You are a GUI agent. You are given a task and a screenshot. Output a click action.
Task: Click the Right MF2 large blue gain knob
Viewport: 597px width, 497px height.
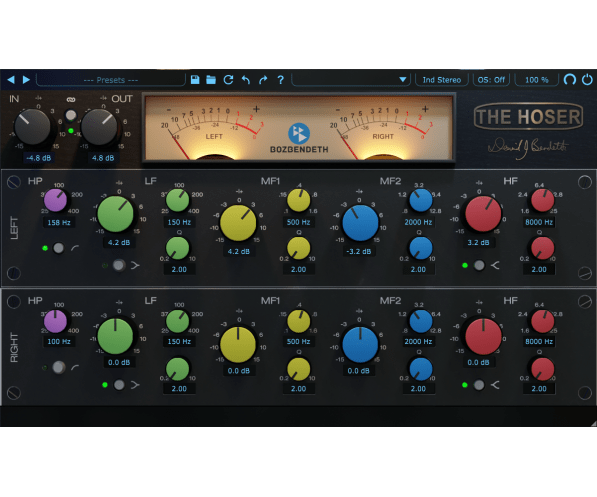360,344
